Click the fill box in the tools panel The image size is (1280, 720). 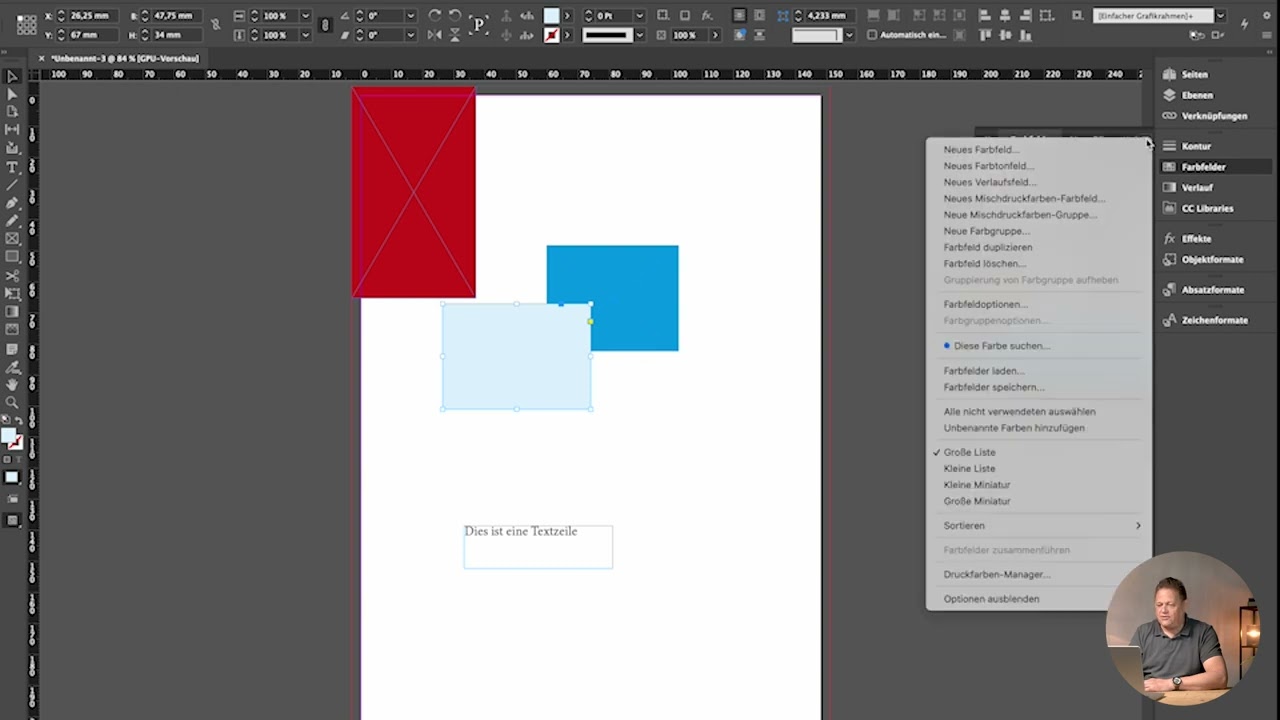[x=8, y=436]
